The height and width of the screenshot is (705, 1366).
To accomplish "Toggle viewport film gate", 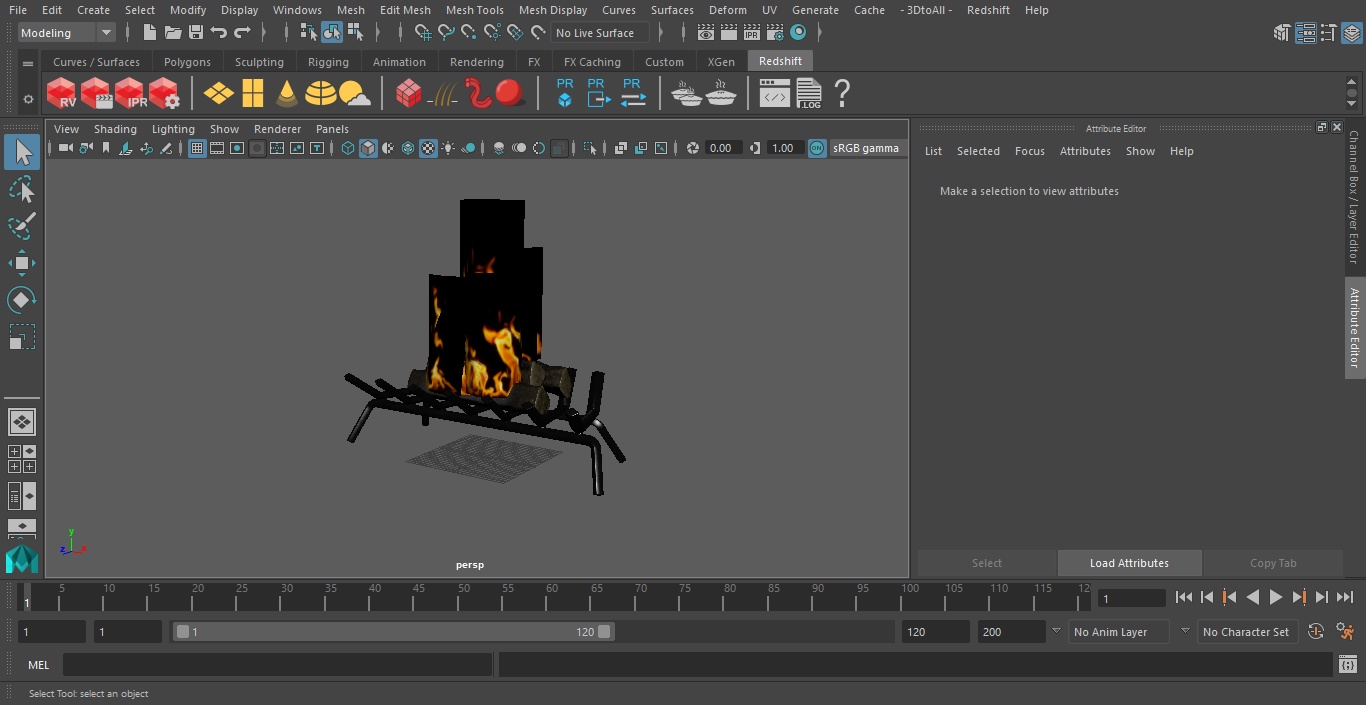I will tap(217, 148).
